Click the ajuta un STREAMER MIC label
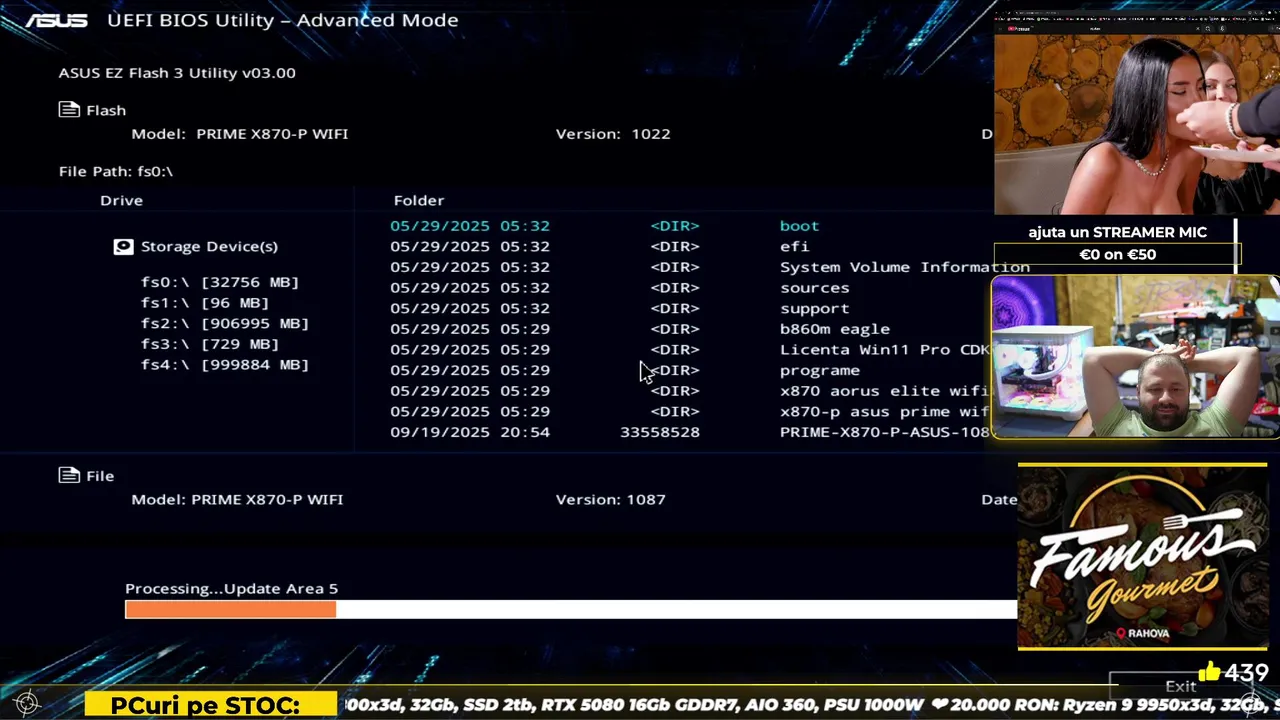 coord(1117,232)
